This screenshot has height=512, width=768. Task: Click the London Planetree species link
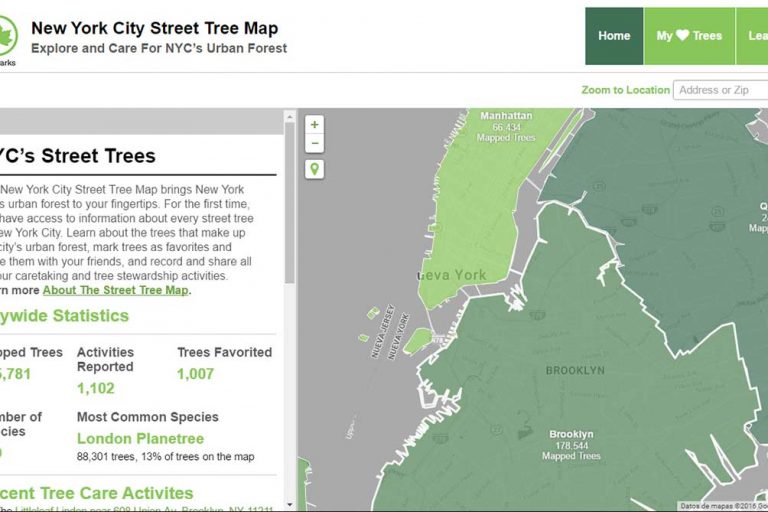[140, 439]
